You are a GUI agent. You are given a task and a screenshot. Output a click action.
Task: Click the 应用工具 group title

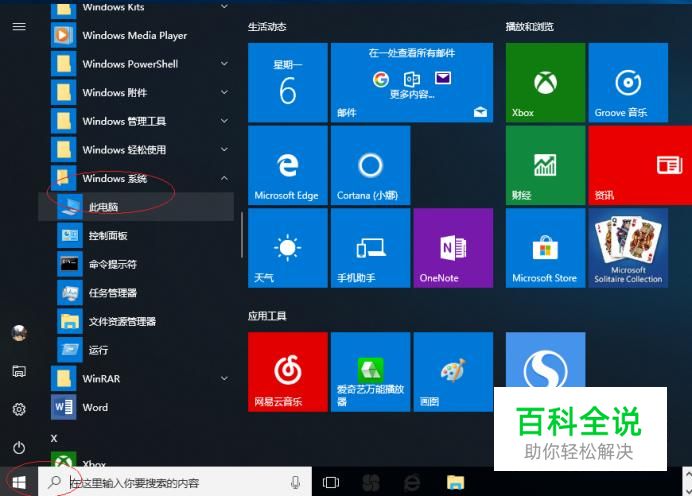click(267, 316)
